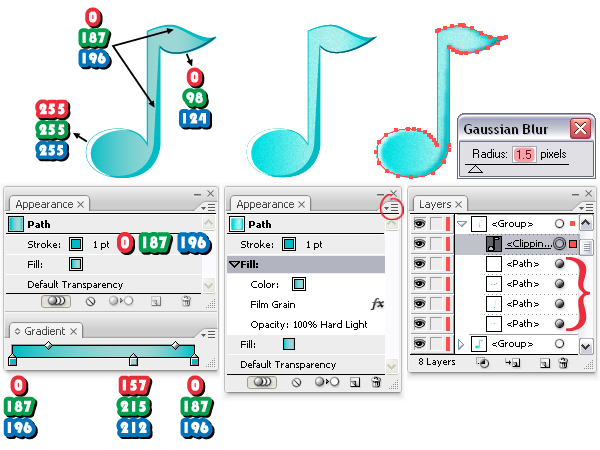Open the Gradient panel flyout menu icon
Viewport: 600px width, 450px height.
point(208,335)
